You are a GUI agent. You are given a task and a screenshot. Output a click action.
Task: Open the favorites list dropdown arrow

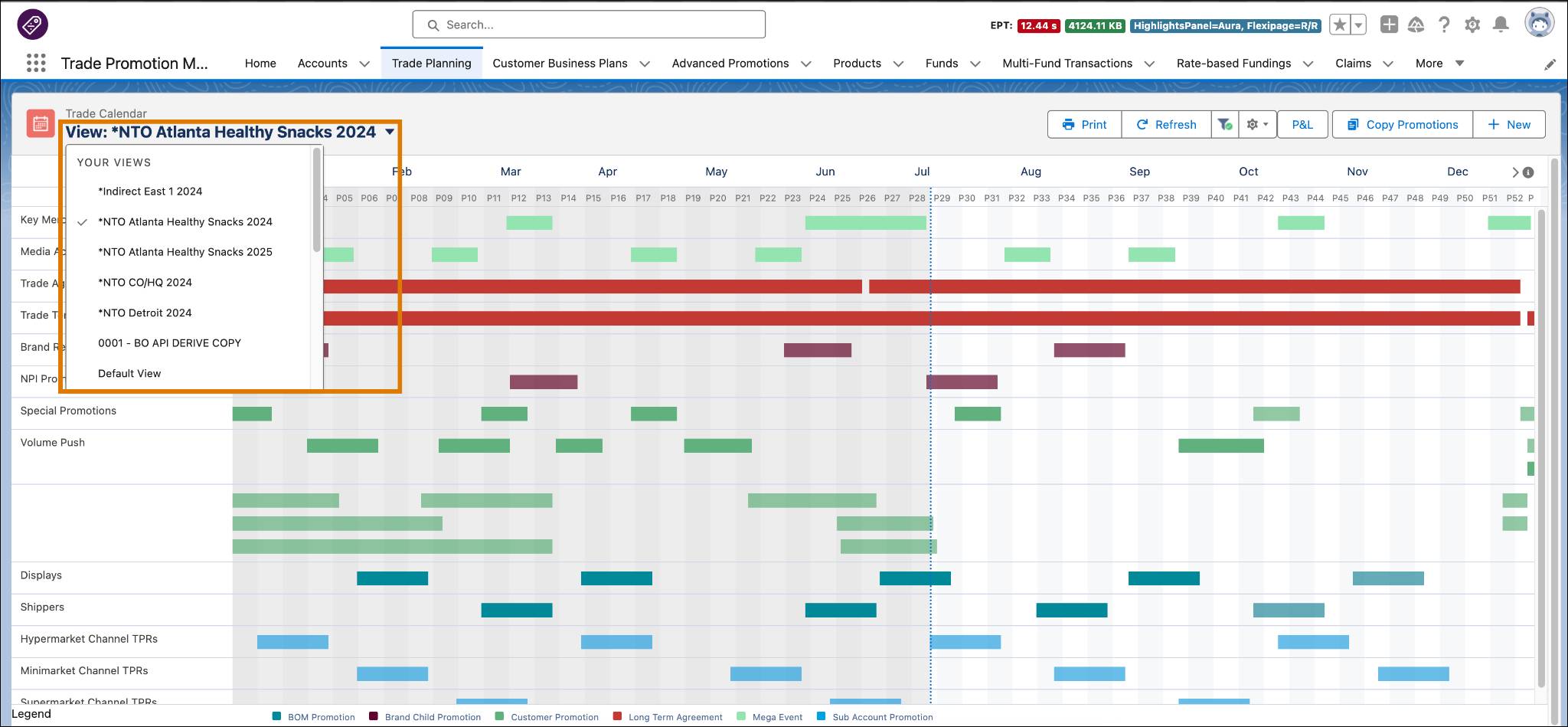coord(1359,25)
